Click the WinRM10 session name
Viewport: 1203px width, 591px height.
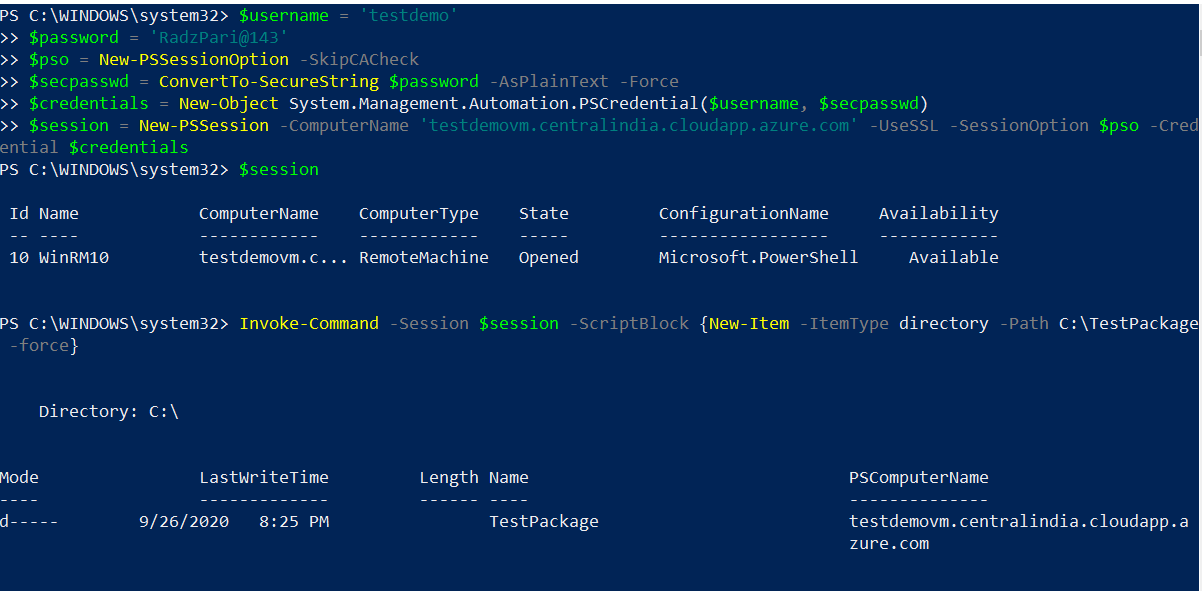pos(74,257)
